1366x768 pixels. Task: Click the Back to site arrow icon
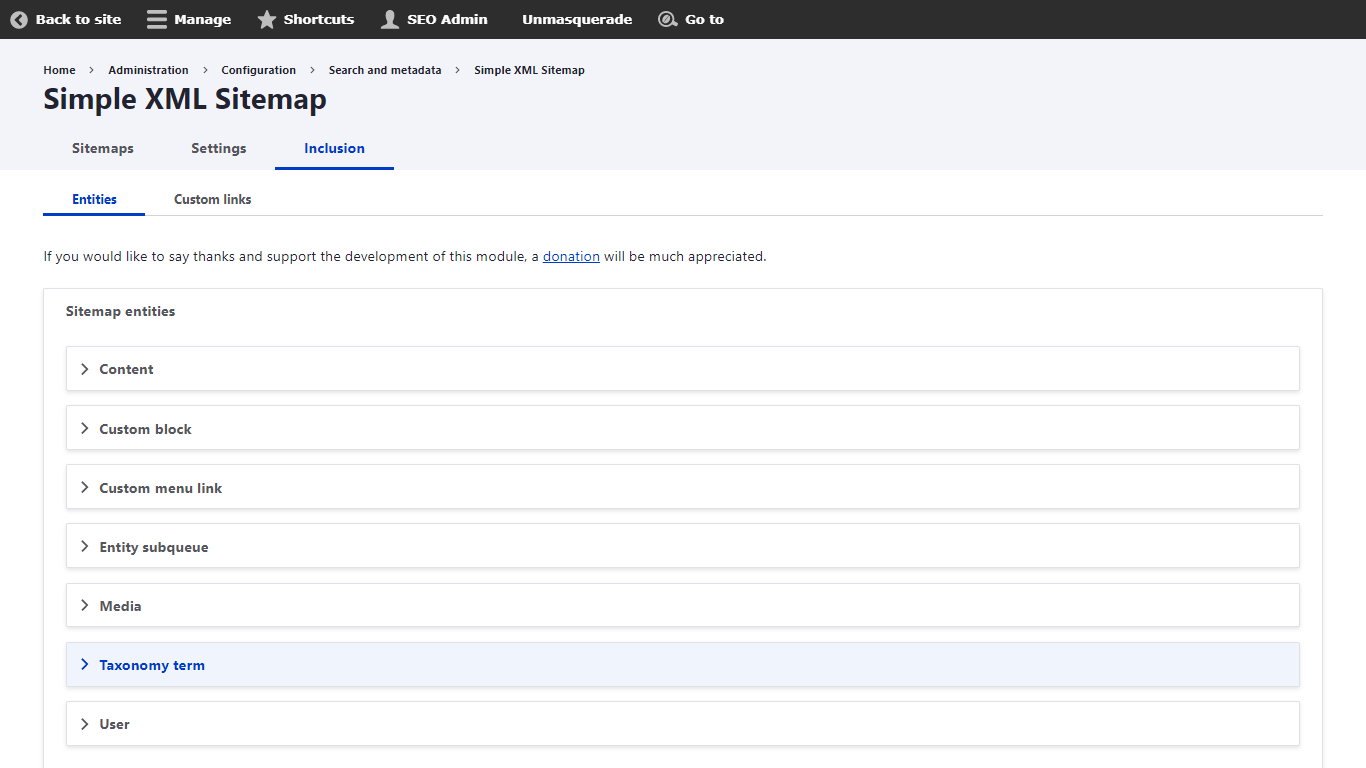(19, 20)
